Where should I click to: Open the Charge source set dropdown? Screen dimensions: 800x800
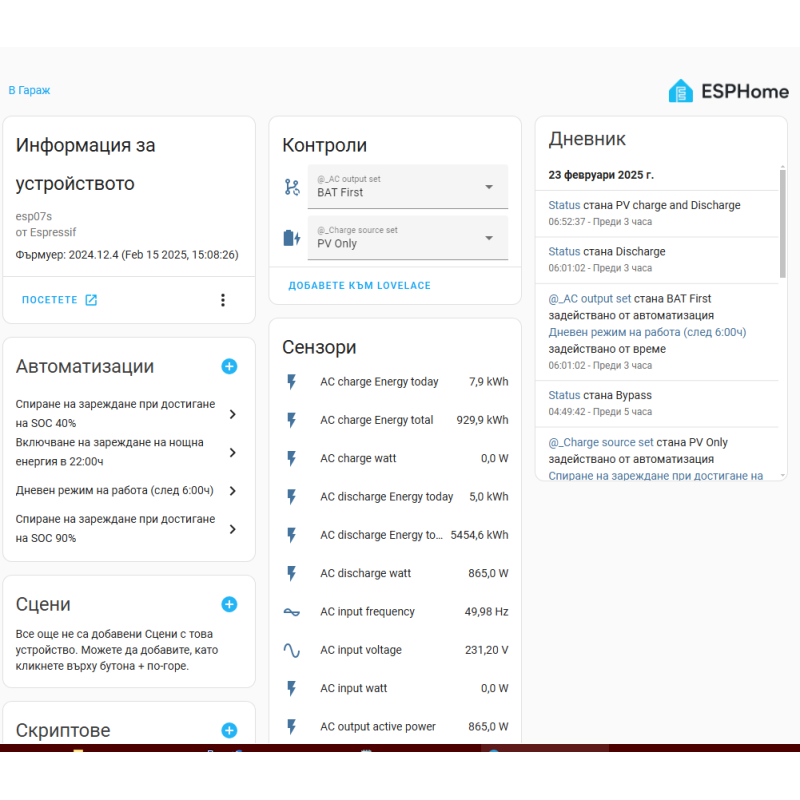[x=407, y=237]
